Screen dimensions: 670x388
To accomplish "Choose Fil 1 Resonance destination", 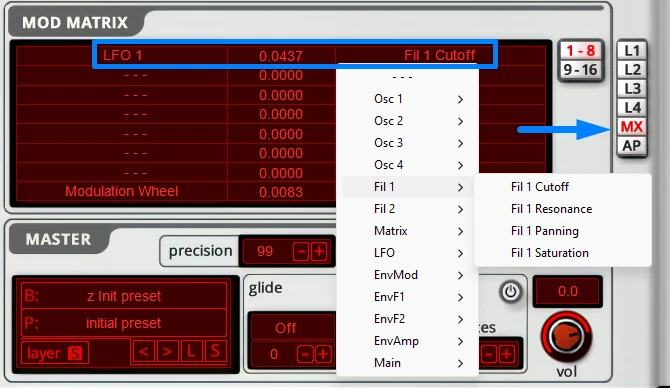I will click(x=562, y=209).
